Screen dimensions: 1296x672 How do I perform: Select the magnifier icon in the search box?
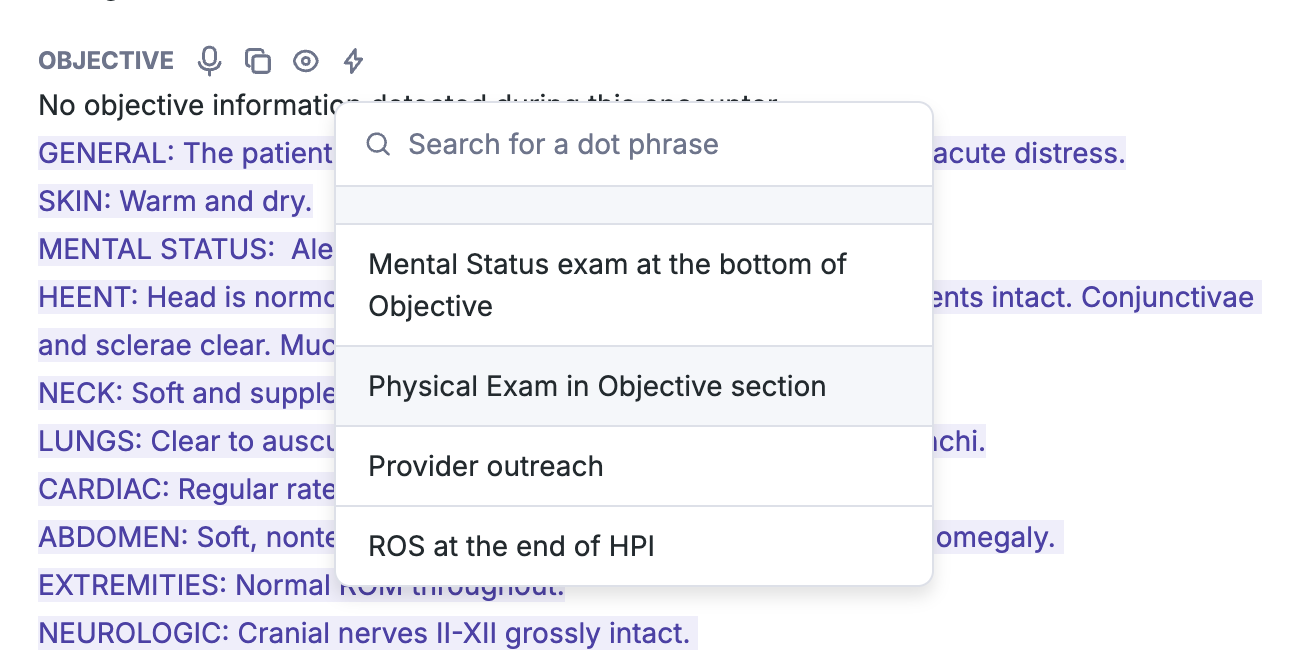pos(378,144)
